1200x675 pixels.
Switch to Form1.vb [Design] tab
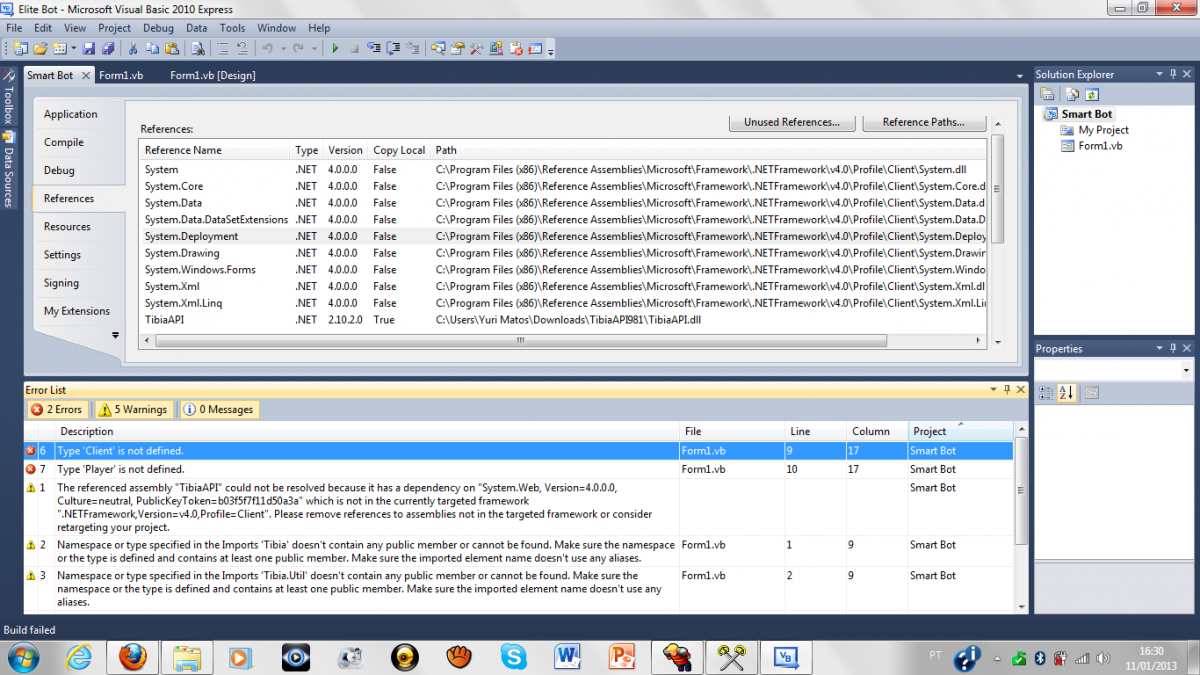pos(213,75)
